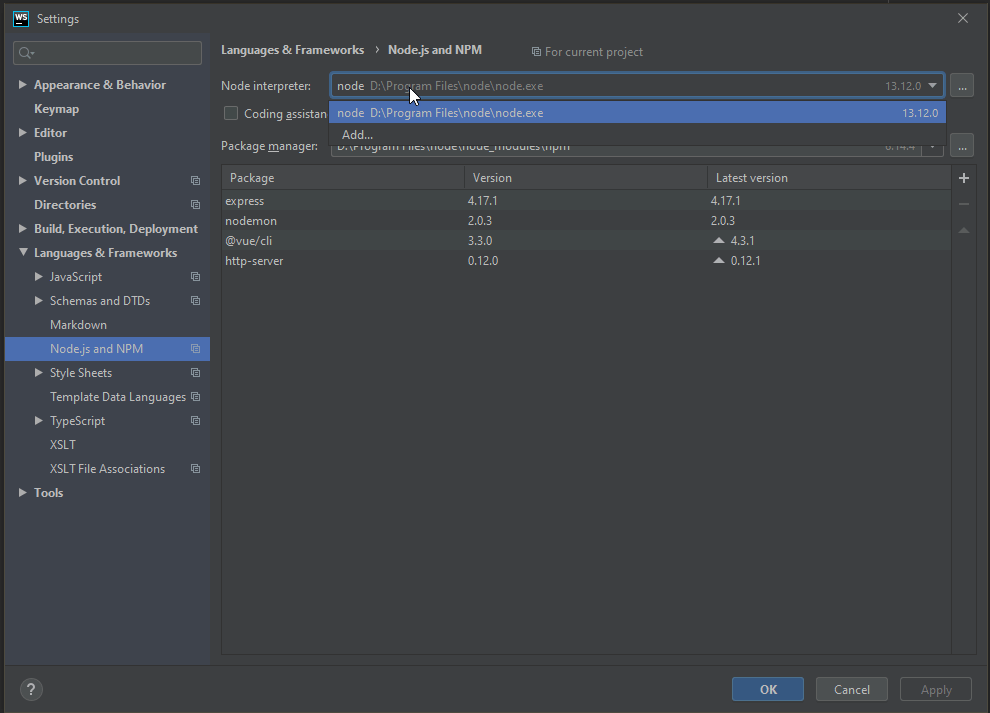
Task: Select the express package row
Action: pos(586,201)
